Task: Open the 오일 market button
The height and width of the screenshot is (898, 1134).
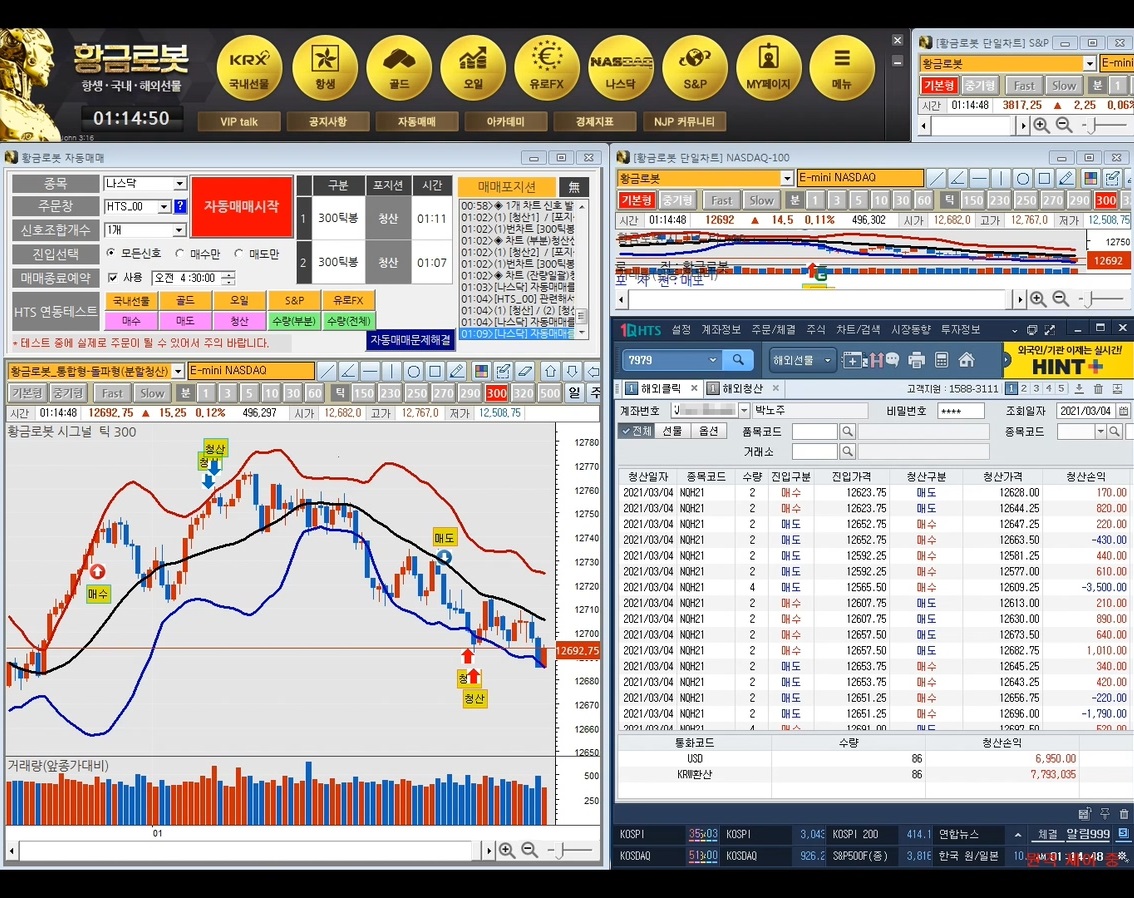Action: (x=473, y=67)
